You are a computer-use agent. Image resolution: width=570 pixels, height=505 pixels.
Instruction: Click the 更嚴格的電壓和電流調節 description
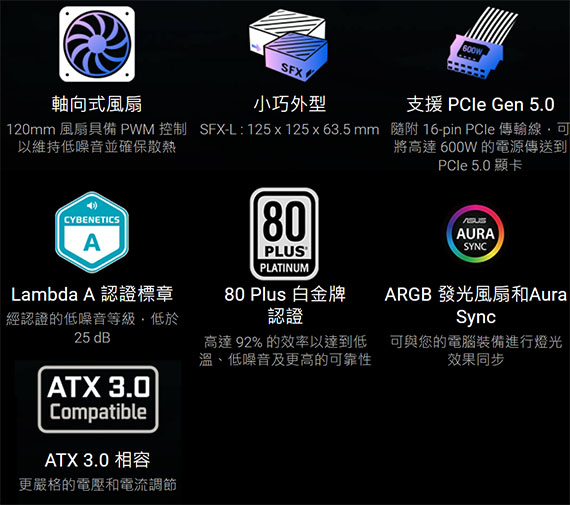(x=97, y=485)
